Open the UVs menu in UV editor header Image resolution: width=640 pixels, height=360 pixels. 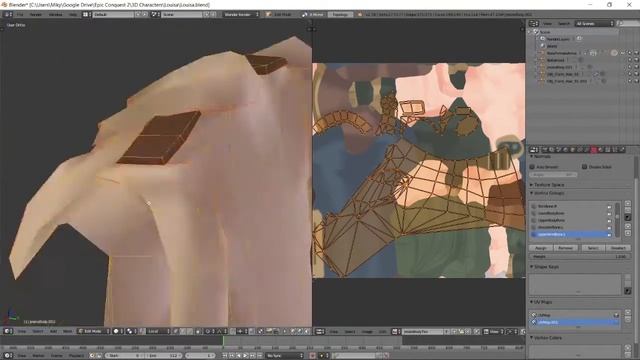pyautogui.click(x=382, y=331)
